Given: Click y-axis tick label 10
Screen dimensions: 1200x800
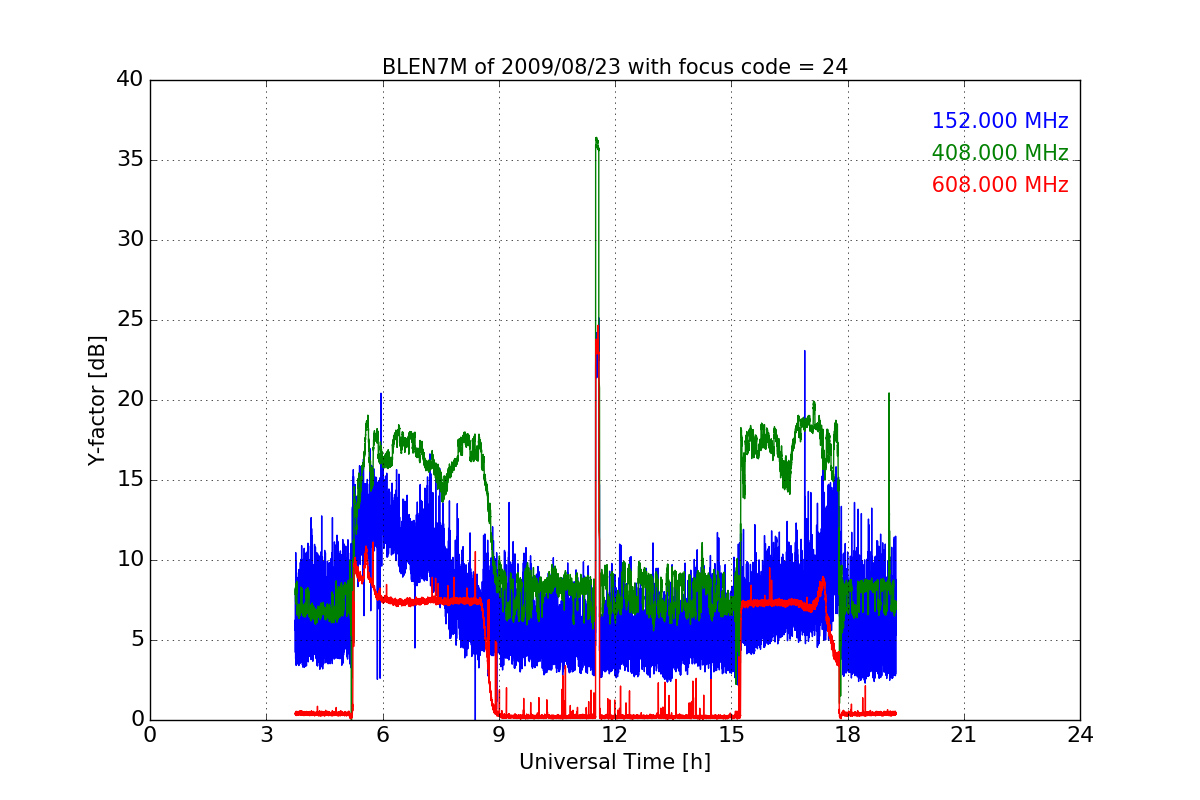Looking at the screenshot, I should tap(130, 560).
